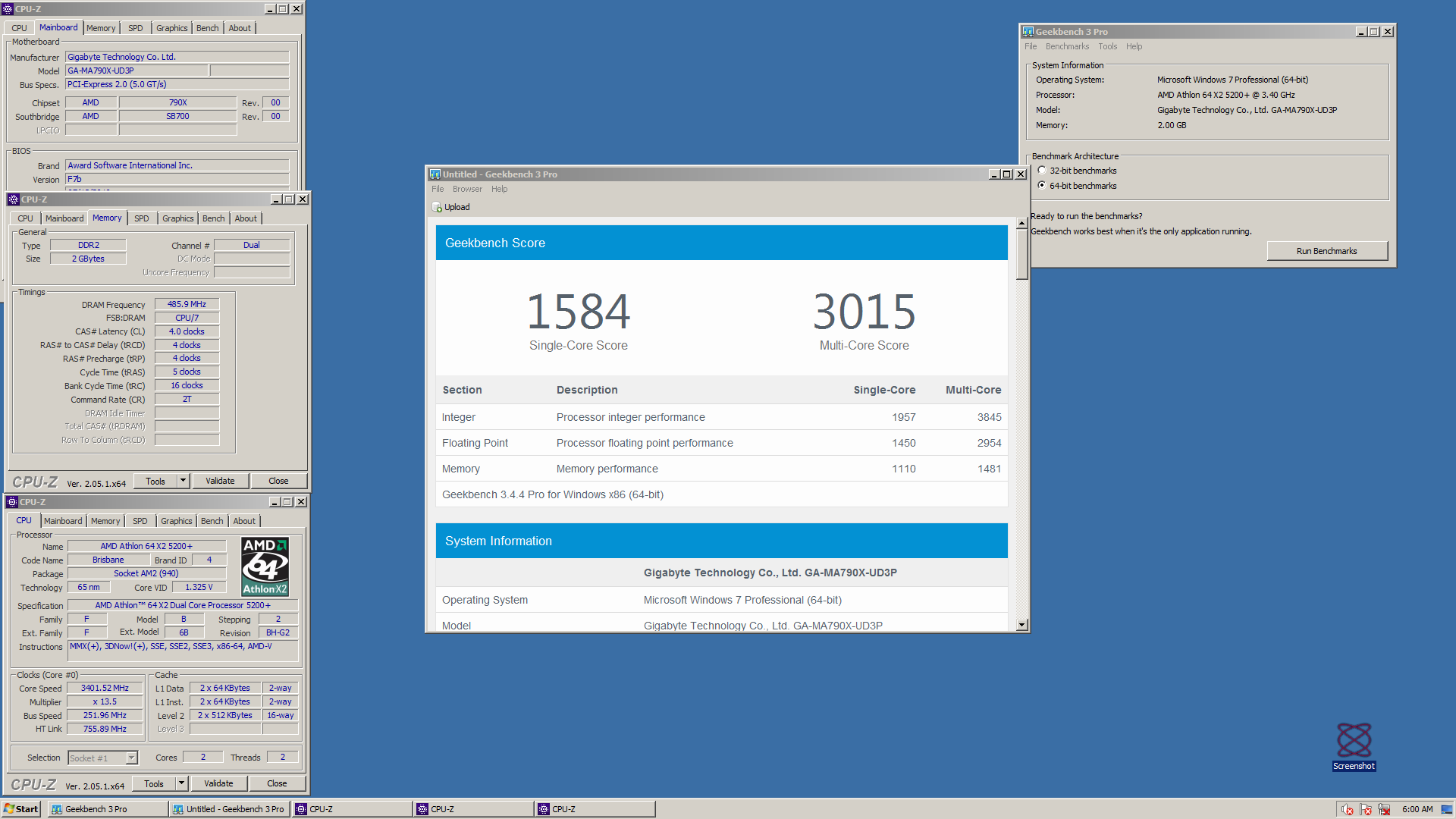
Task: Switch to Untitled Geekbench 3 Pro taskbar button
Action: click(x=230, y=809)
